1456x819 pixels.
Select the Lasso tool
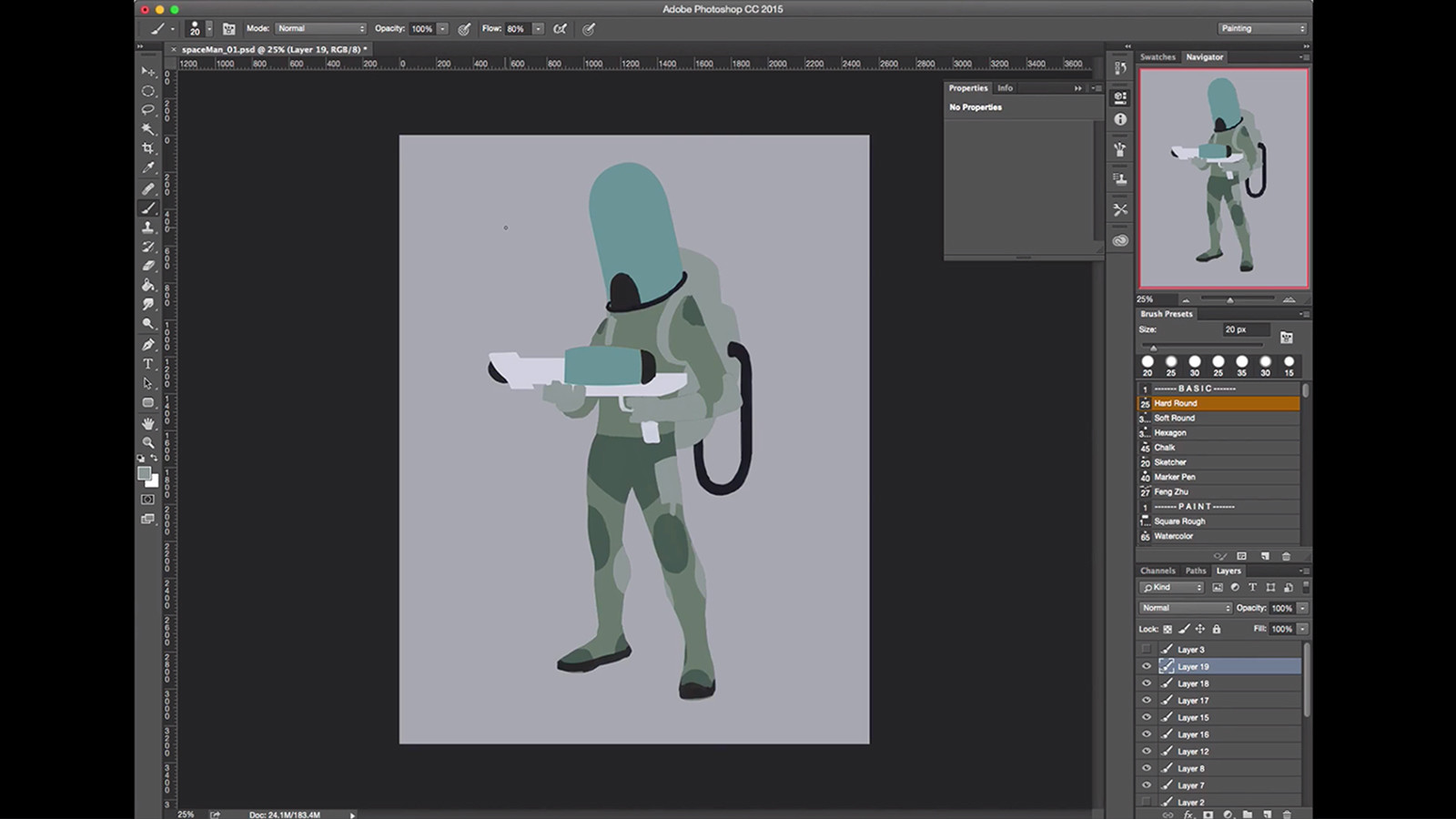(x=147, y=109)
